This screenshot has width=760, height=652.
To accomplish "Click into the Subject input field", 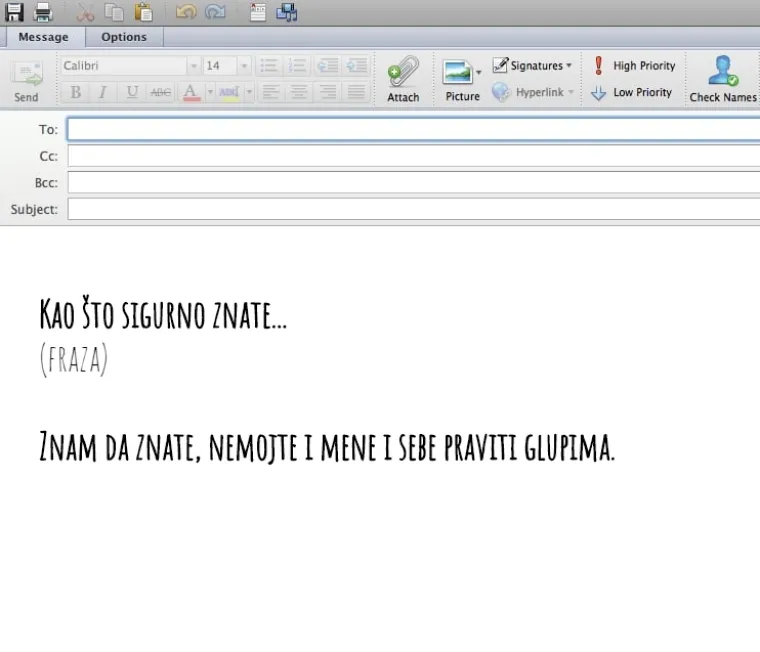I will tap(412, 210).
